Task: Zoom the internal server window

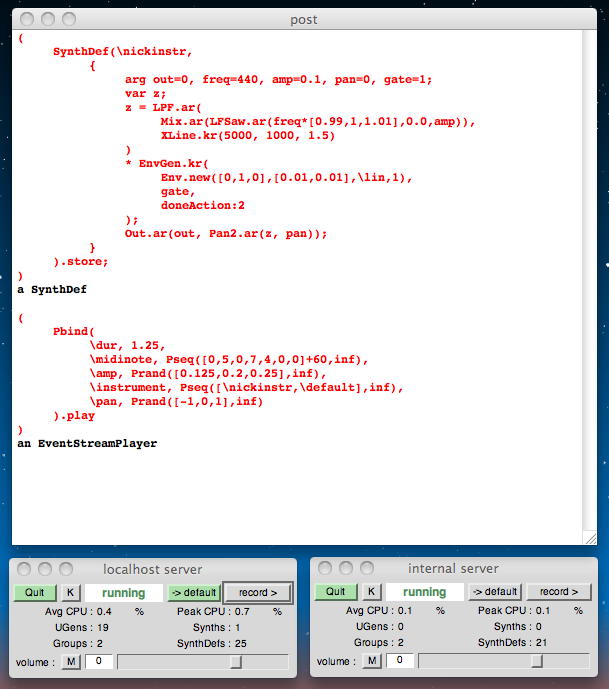Action: 367,568
